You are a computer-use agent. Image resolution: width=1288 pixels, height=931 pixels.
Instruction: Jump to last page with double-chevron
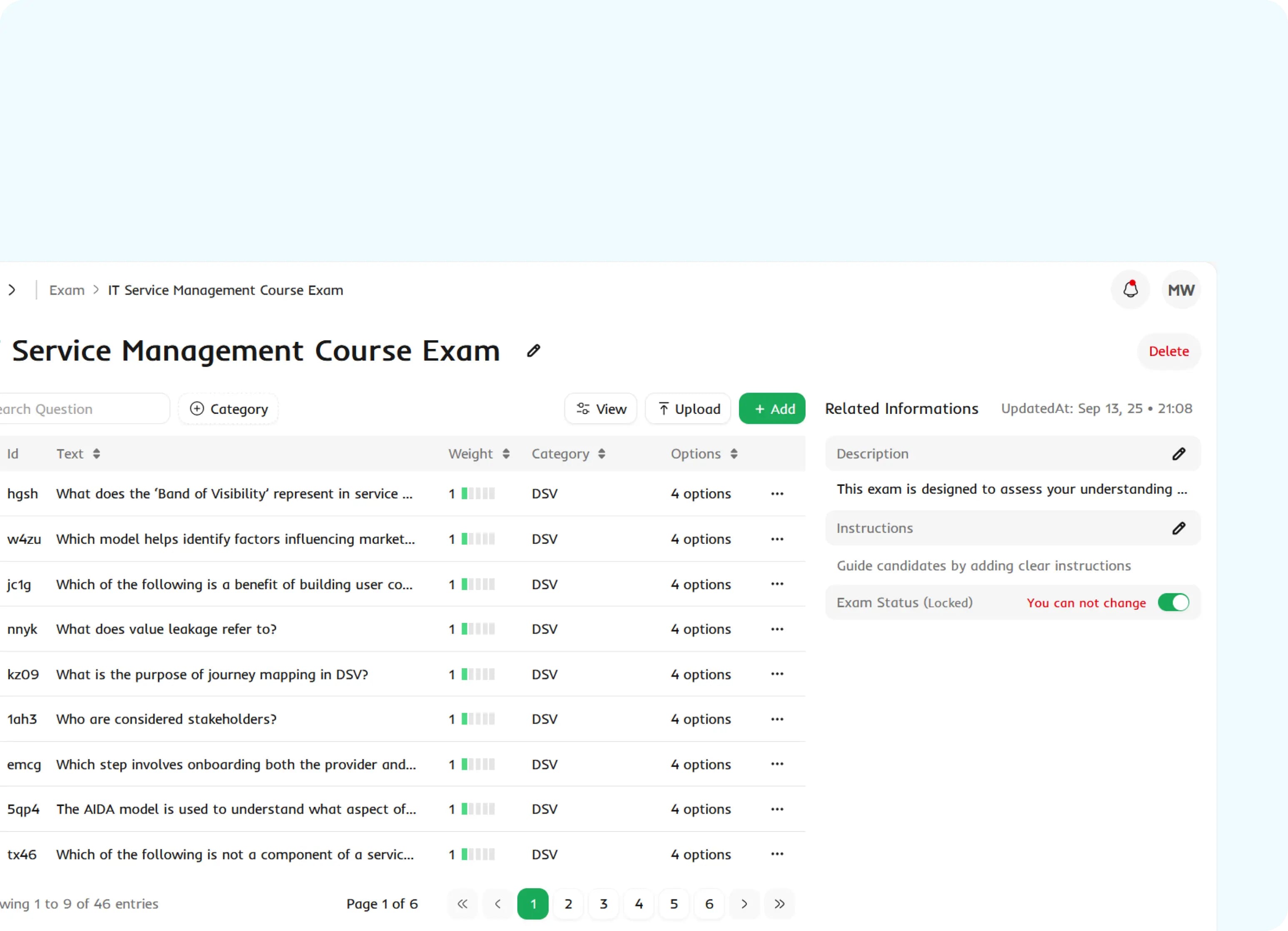(x=779, y=903)
